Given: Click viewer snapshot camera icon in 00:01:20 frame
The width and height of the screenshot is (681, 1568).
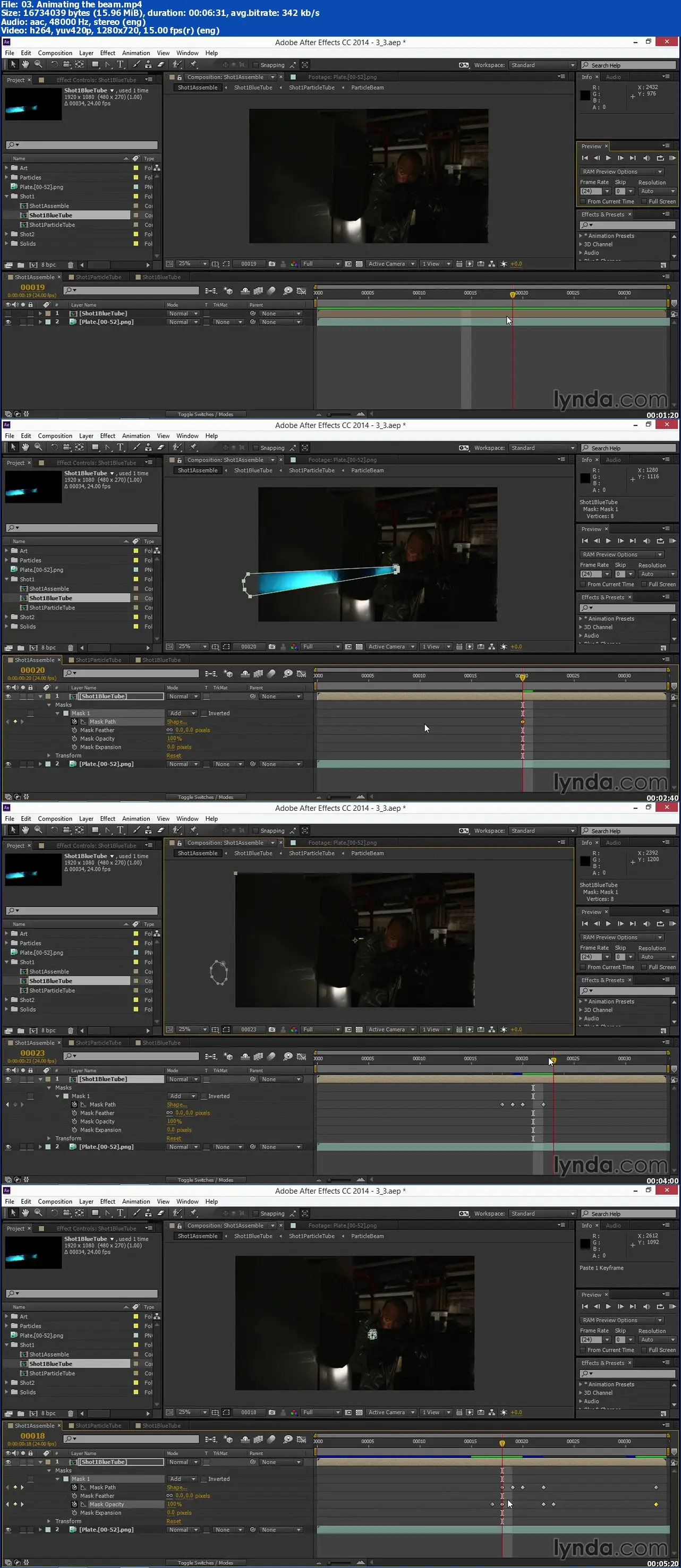Looking at the screenshot, I should click(x=271, y=264).
